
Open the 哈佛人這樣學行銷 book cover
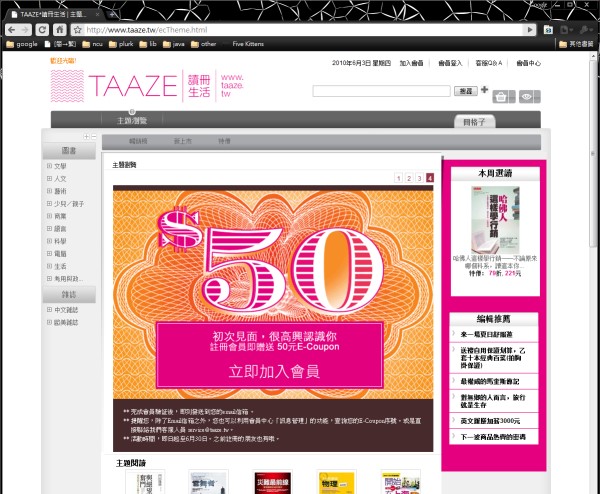pos(495,220)
